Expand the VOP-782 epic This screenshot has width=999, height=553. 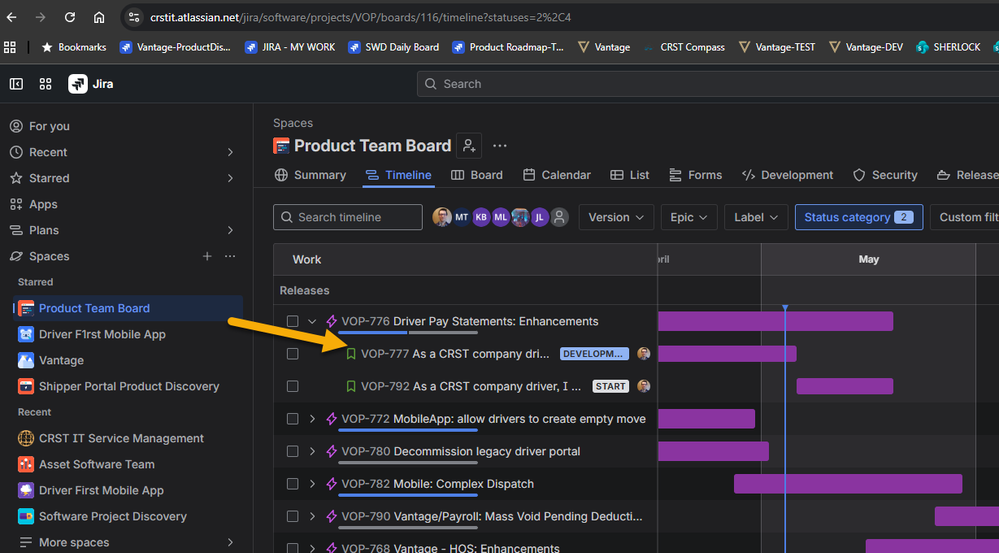coord(312,484)
